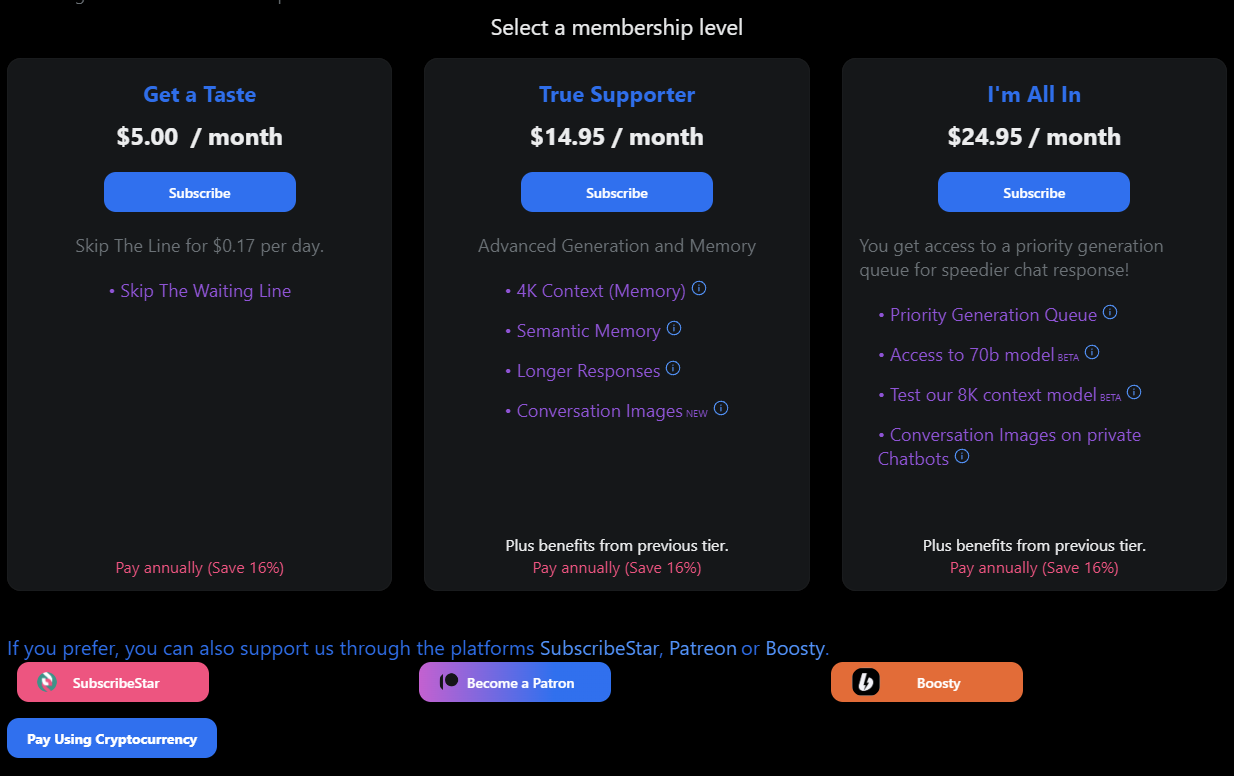The width and height of the screenshot is (1234, 776).
Task: Click the 70b model BETA info icon
Action: tap(1091, 351)
